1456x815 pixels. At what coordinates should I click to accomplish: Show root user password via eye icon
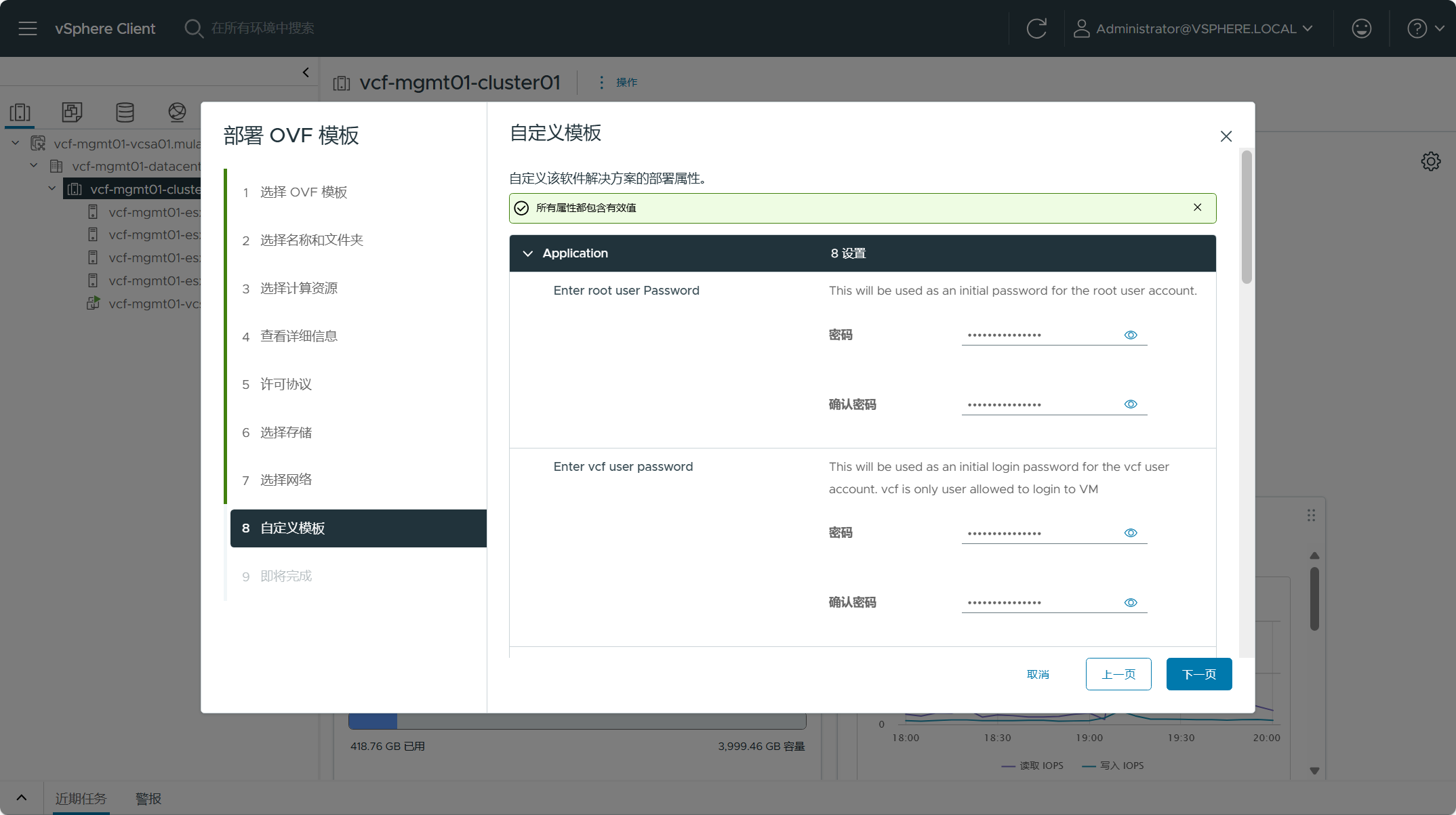click(1131, 335)
